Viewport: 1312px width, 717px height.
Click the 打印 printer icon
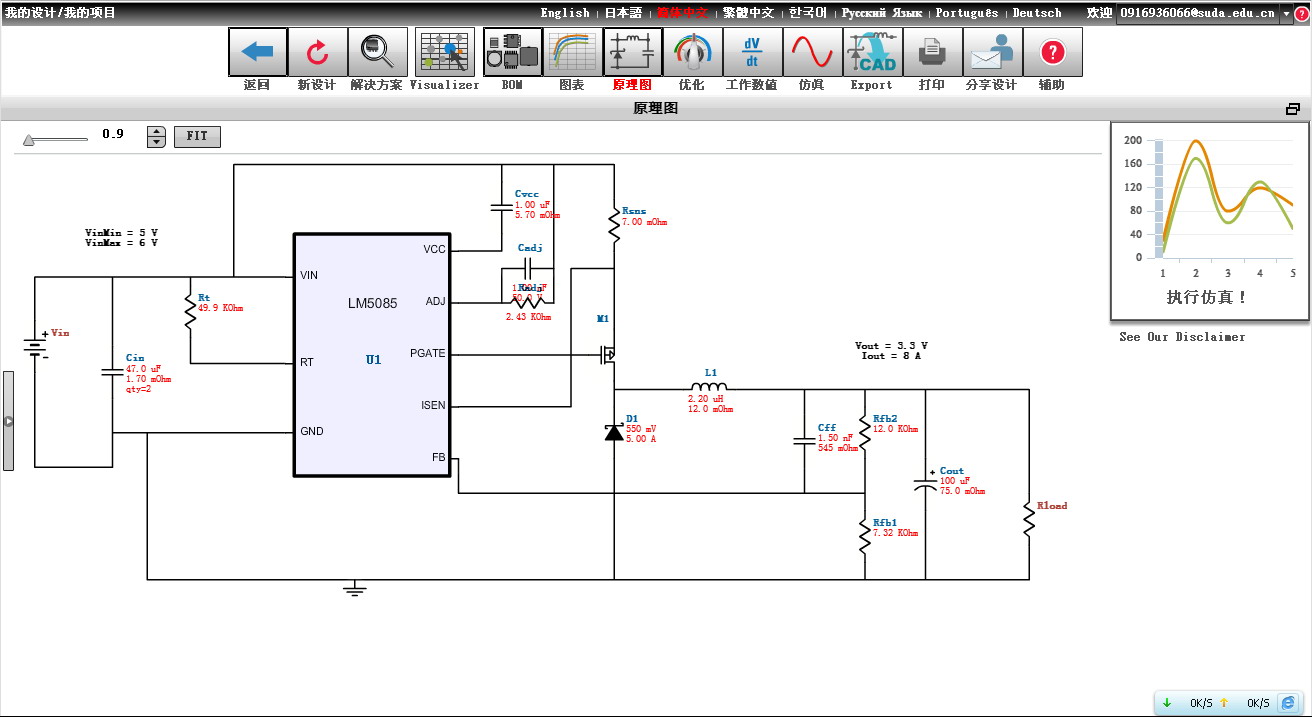(x=932, y=52)
